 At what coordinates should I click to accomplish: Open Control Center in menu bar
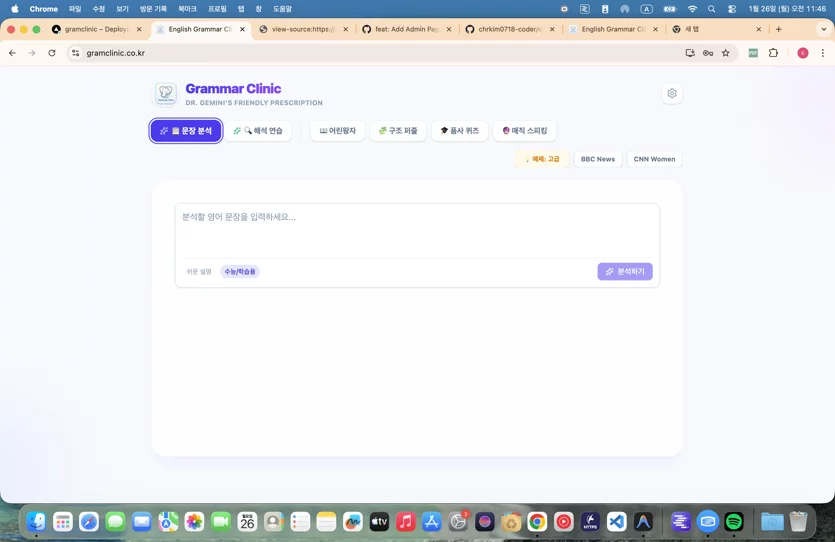pos(732,9)
